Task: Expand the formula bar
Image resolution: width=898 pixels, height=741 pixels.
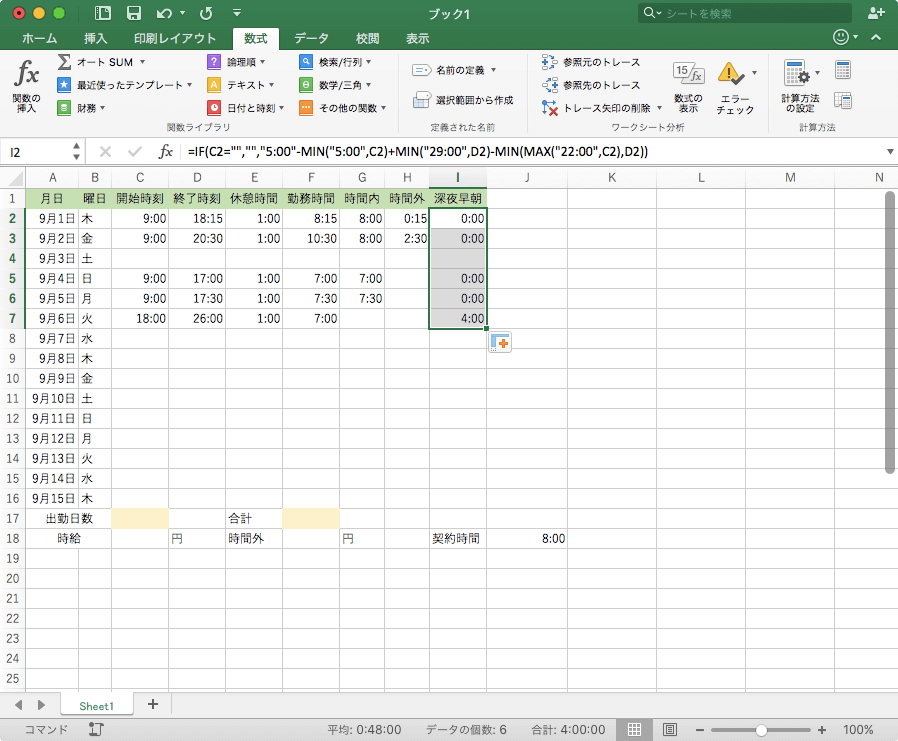Action: [890, 152]
